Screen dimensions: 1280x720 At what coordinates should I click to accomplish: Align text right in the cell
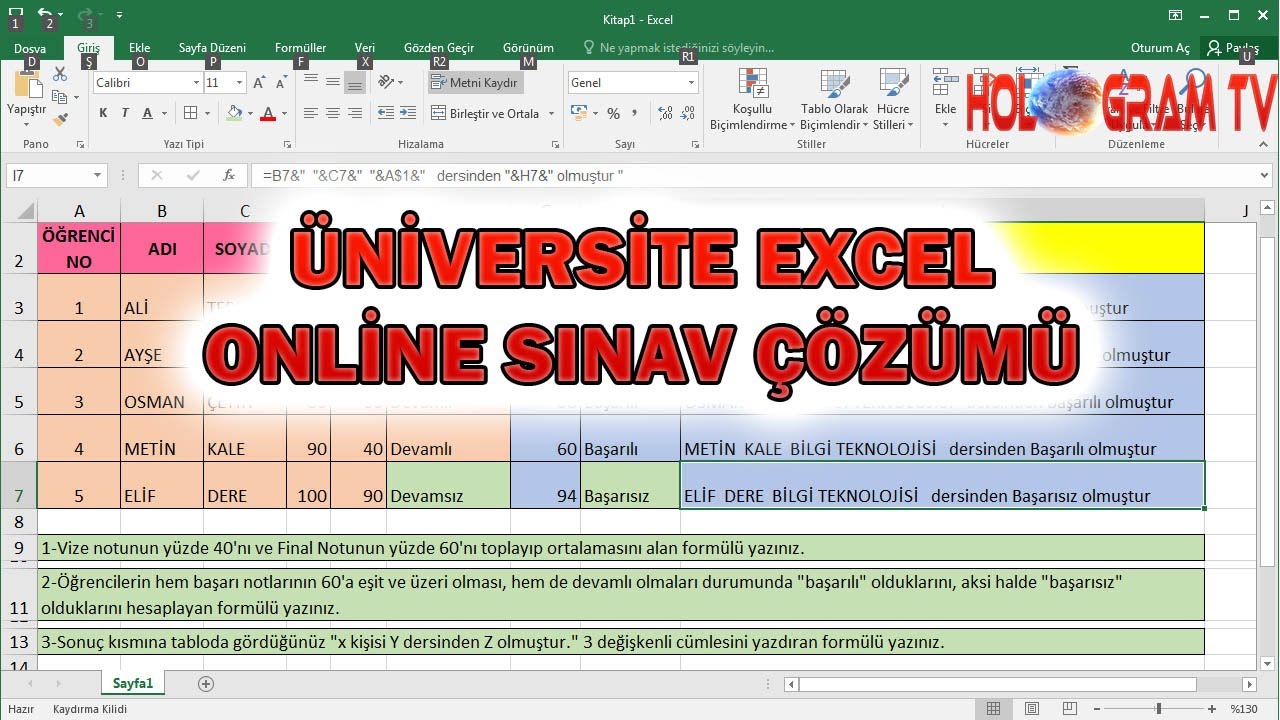pos(355,113)
